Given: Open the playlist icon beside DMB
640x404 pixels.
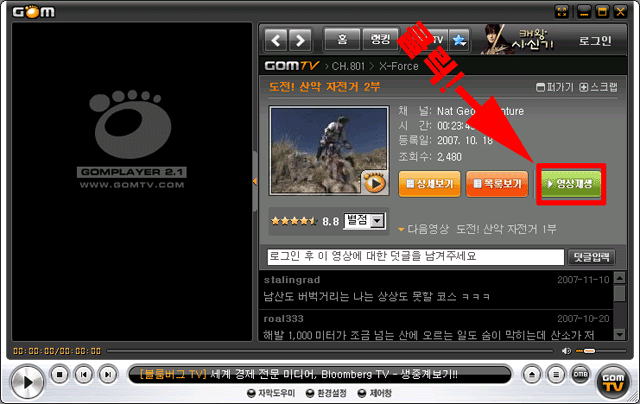Looking at the screenshot, I should click(x=558, y=374).
